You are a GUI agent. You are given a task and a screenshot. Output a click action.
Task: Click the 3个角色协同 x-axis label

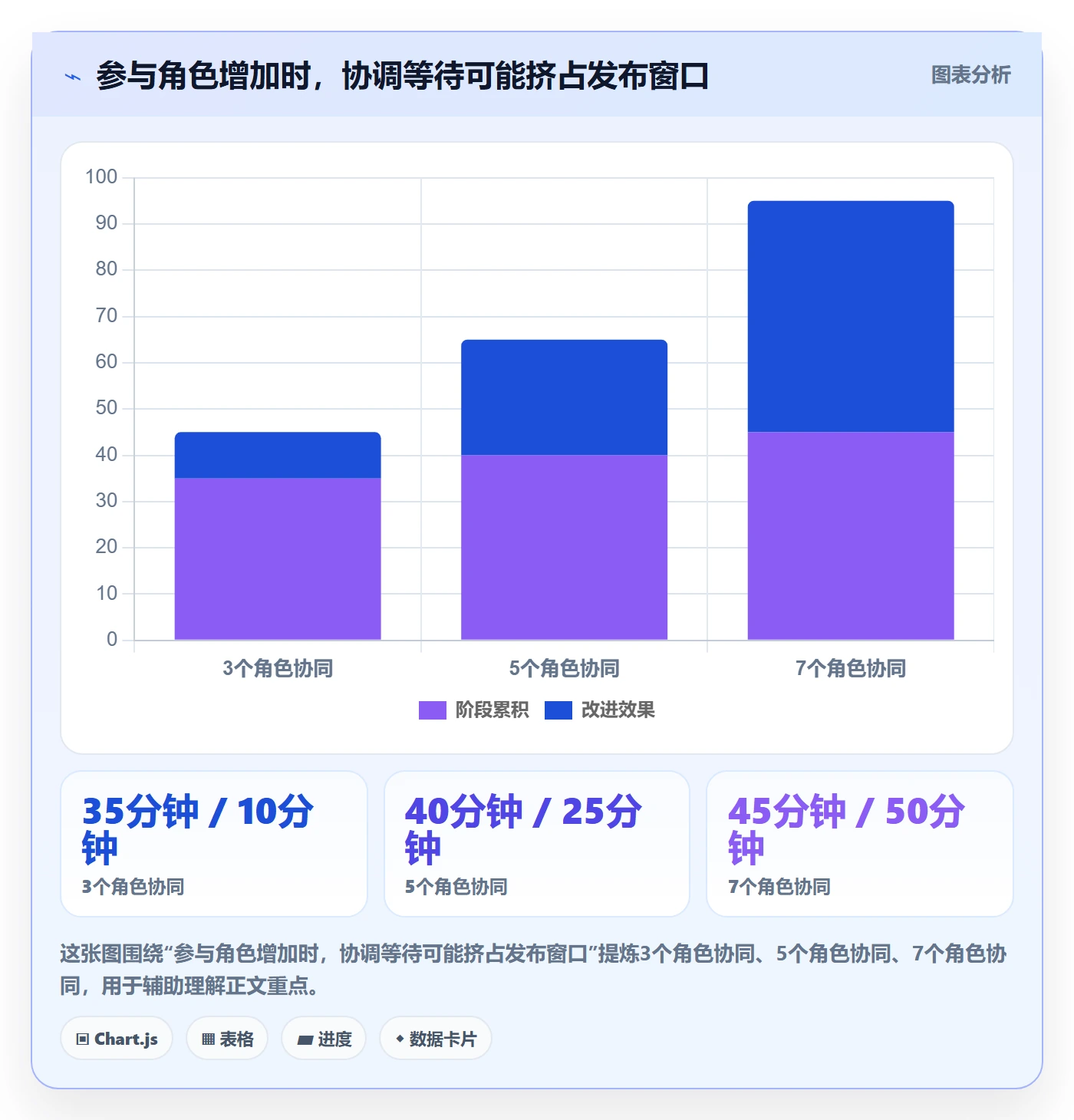pyautogui.click(x=278, y=668)
